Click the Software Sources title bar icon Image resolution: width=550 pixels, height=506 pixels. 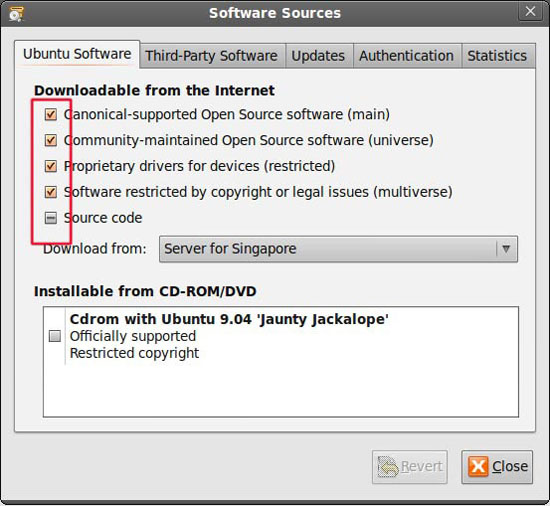click(16, 14)
